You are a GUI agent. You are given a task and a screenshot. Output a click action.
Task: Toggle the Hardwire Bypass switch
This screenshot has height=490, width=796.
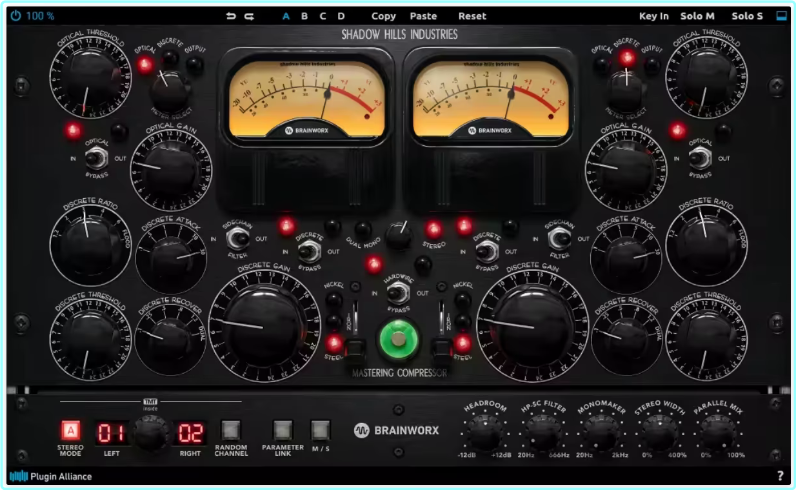coord(398,293)
